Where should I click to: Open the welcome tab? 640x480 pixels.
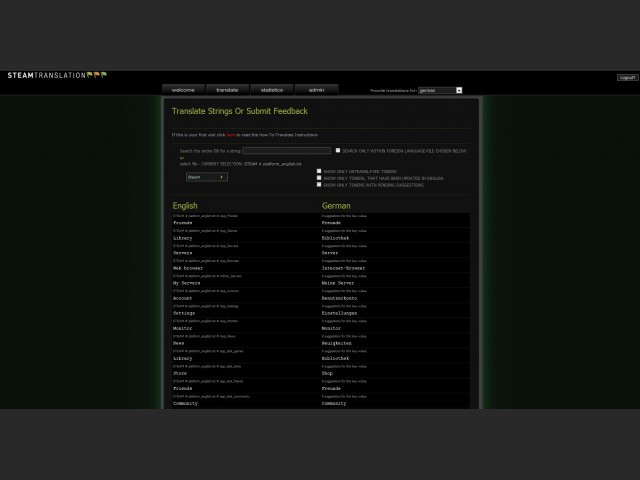[x=183, y=90]
